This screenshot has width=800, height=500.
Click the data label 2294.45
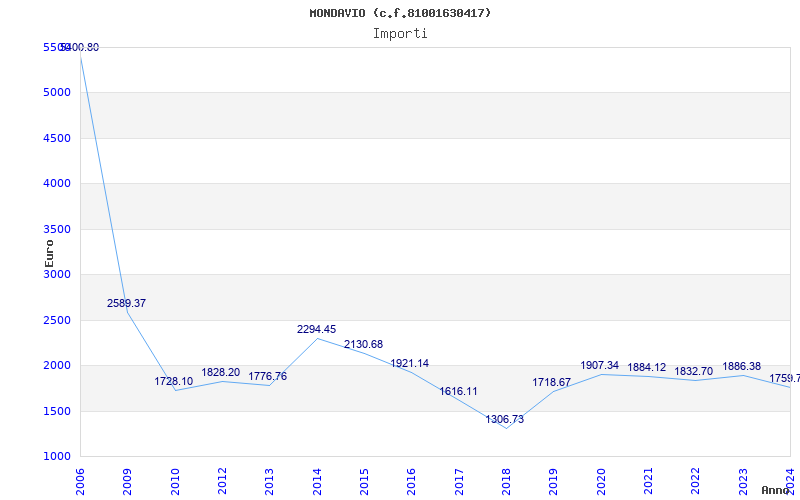point(316,330)
